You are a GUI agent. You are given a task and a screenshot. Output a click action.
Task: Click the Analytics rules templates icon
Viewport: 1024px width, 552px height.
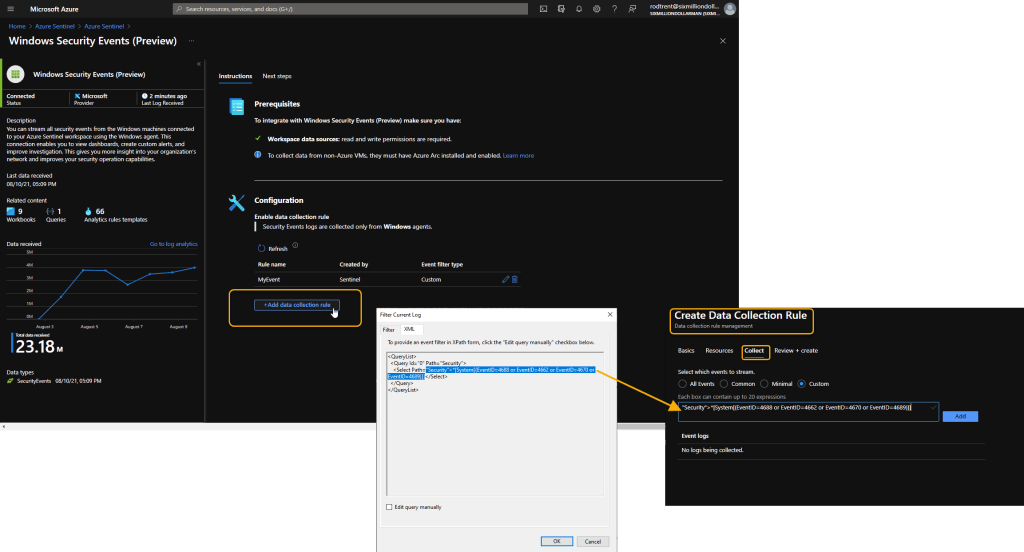pos(88,212)
